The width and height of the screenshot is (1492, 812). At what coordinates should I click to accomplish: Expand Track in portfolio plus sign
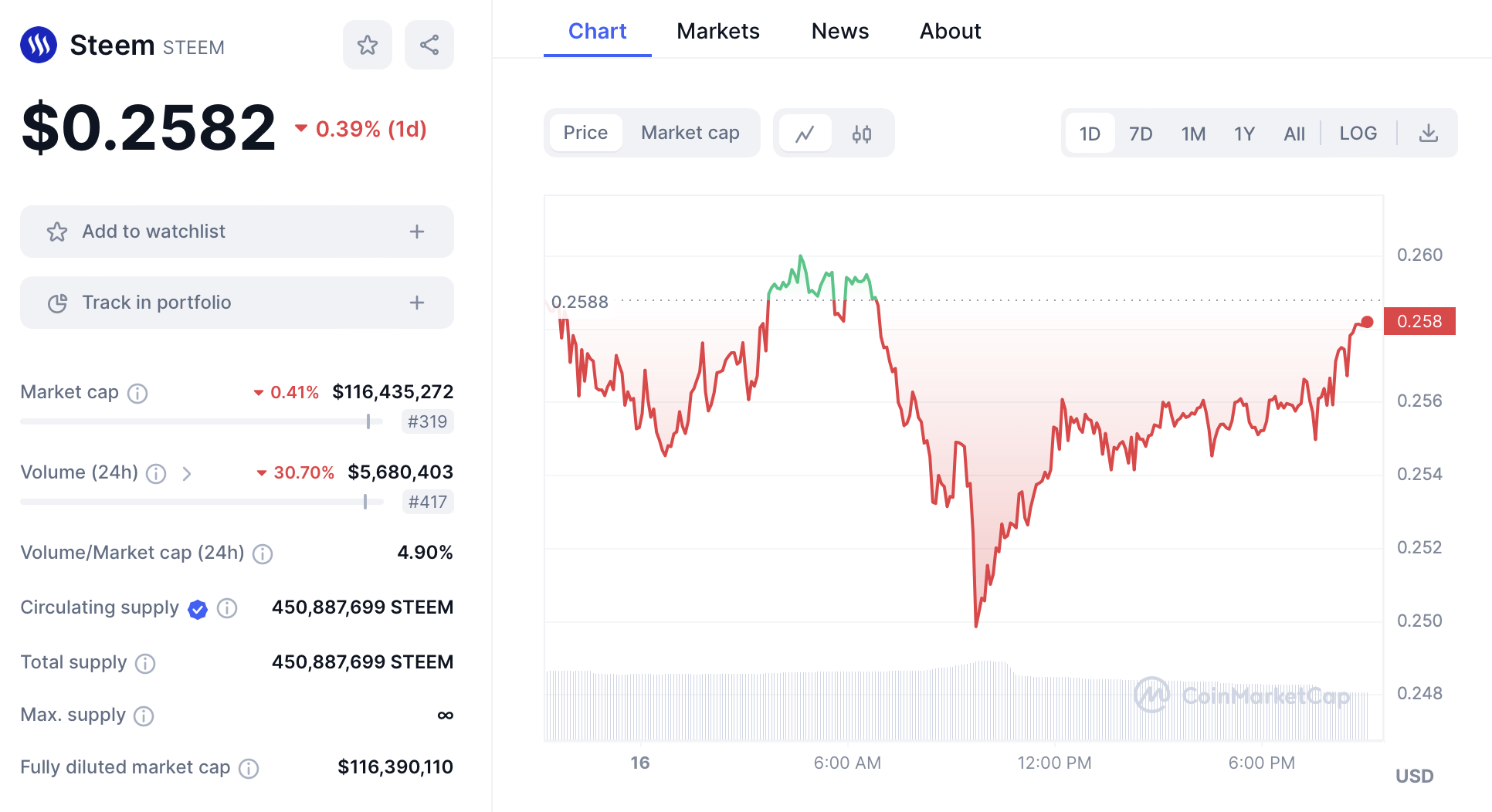[x=417, y=303]
